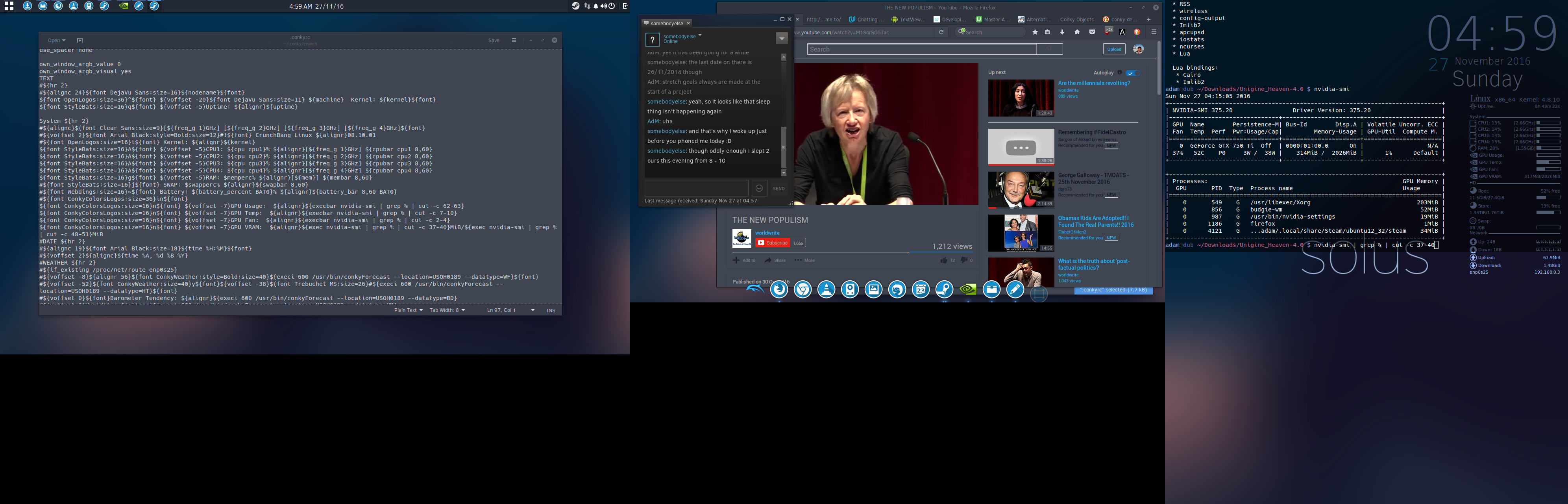Click SEND in Steam chat
This screenshot has width=1568, height=504.
pos(778,189)
